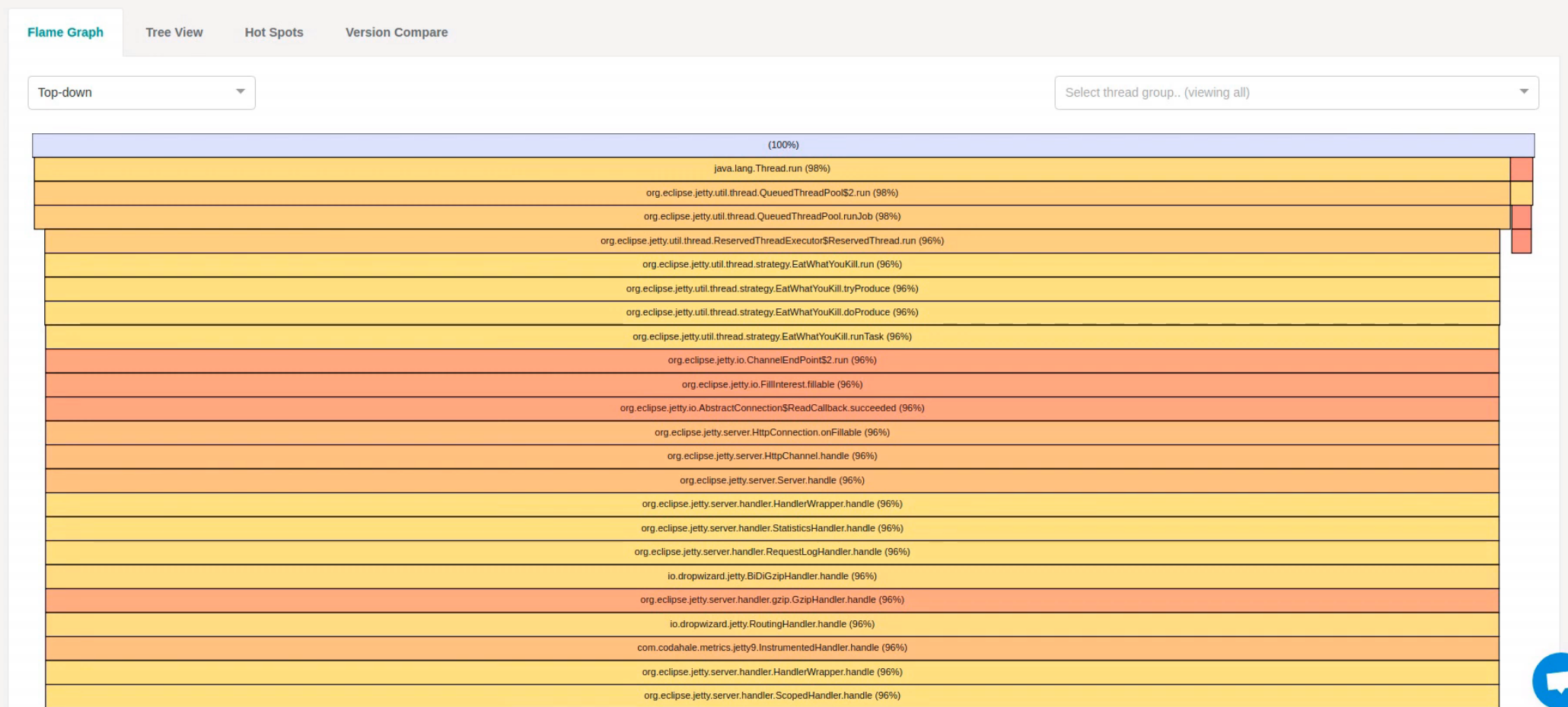
Task: Open the Hot Spots tab
Action: click(x=274, y=32)
